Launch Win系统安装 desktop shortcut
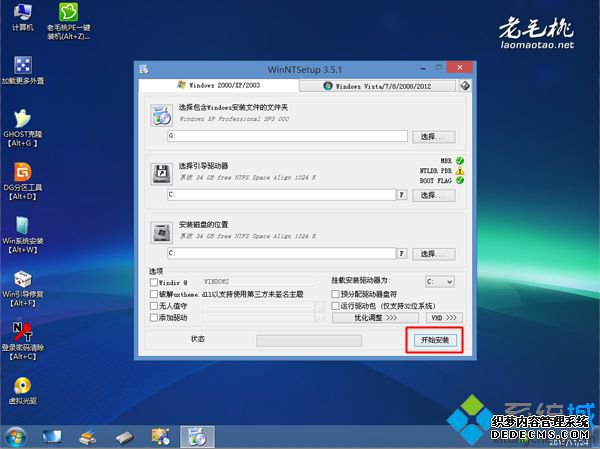600x449 pixels. tap(23, 235)
